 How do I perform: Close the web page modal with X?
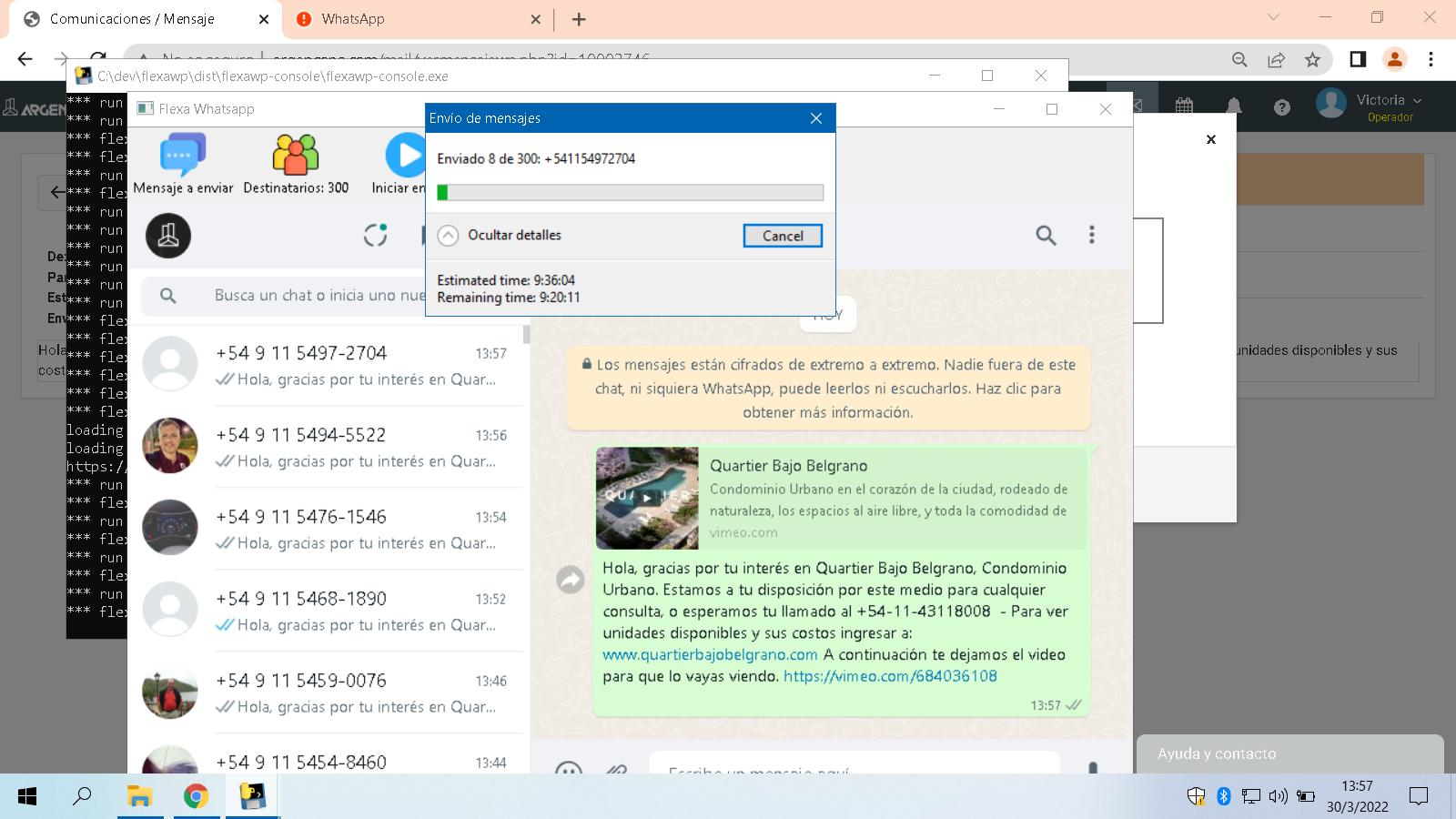[x=1210, y=139]
